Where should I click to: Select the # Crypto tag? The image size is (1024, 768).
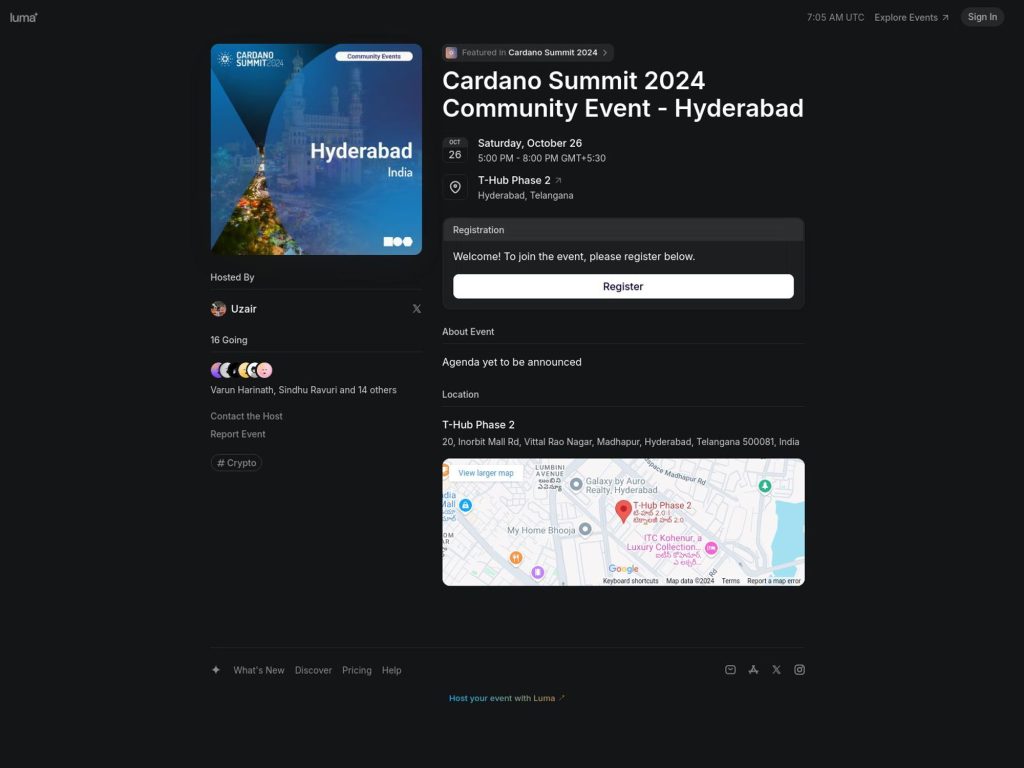[x=236, y=462]
